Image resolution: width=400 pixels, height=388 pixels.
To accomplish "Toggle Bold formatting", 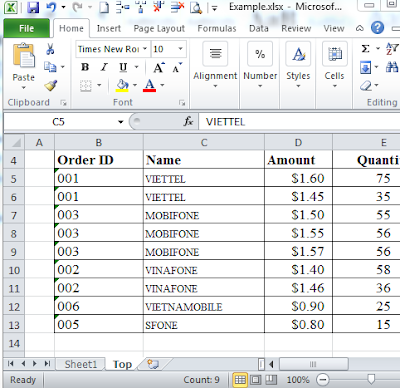I will 85,68.
